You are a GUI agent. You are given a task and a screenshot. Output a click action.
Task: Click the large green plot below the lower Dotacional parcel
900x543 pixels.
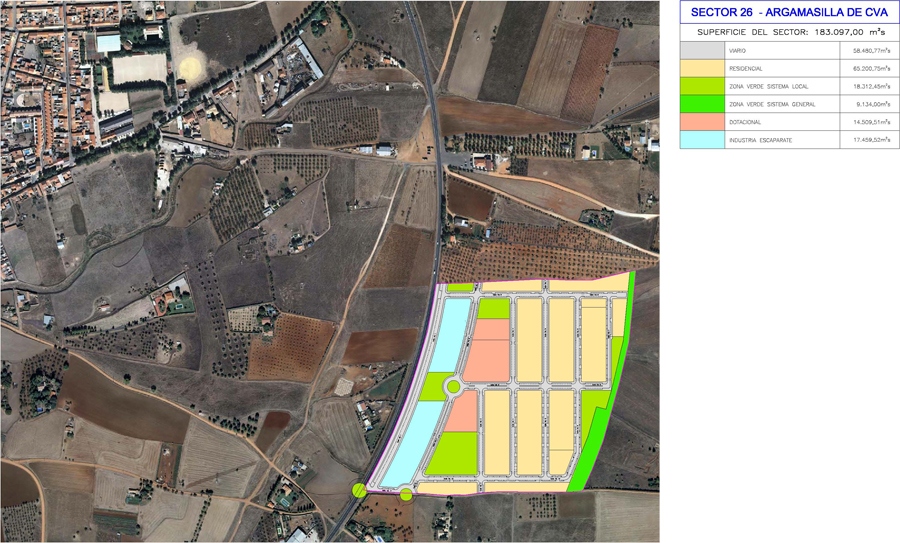pyautogui.click(x=452, y=454)
